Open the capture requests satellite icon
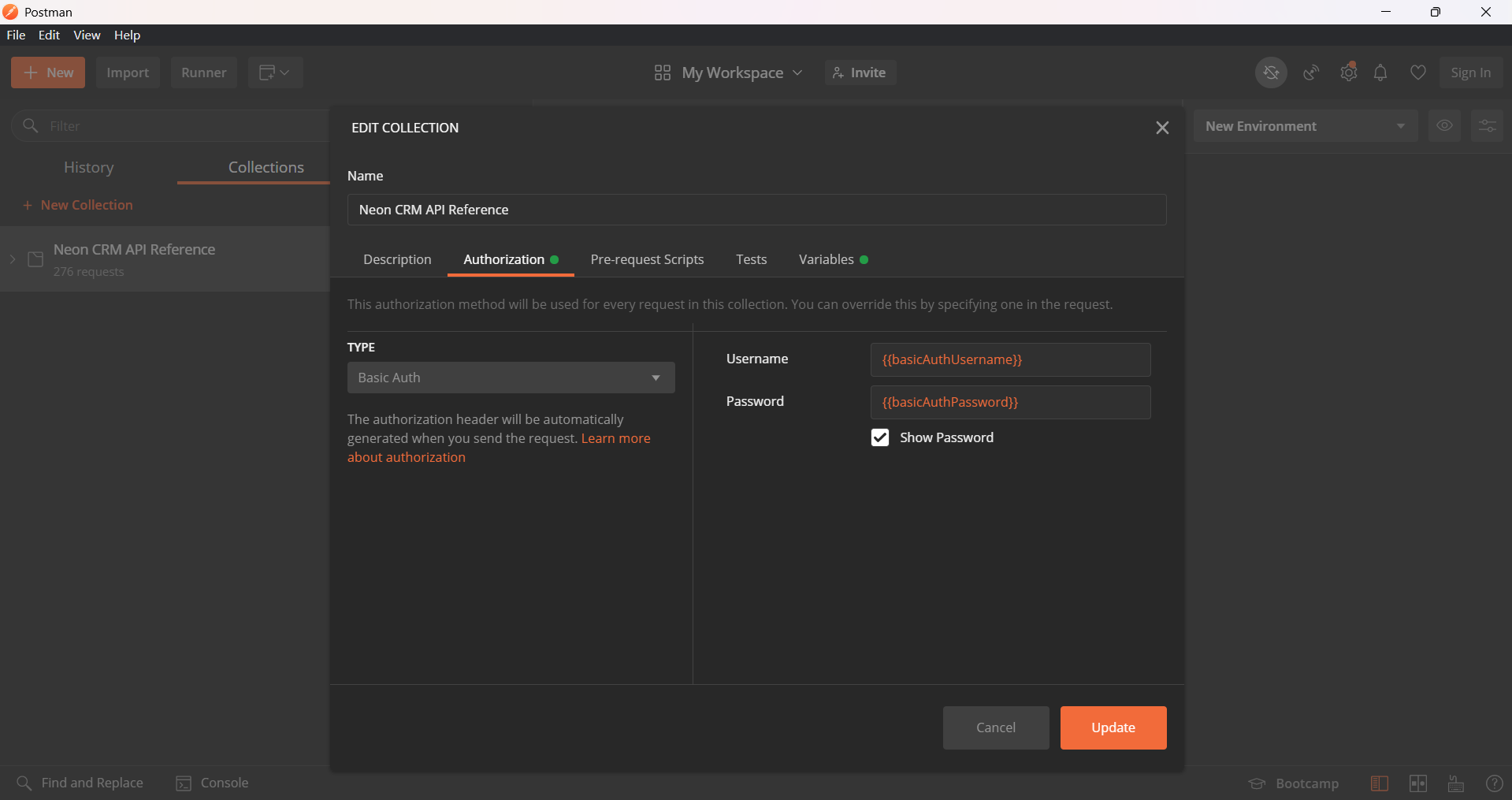 (x=1311, y=73)
